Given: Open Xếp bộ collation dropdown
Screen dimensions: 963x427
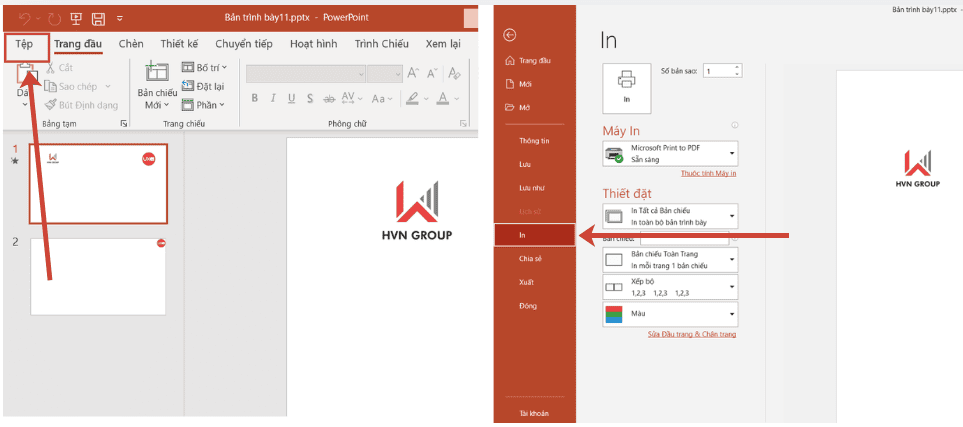Looking at the screenshot, I should click(671, 287).
